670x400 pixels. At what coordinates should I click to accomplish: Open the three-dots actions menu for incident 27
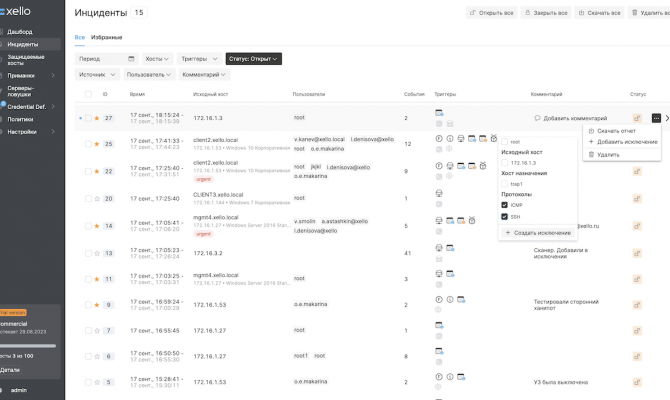(656, 118)
